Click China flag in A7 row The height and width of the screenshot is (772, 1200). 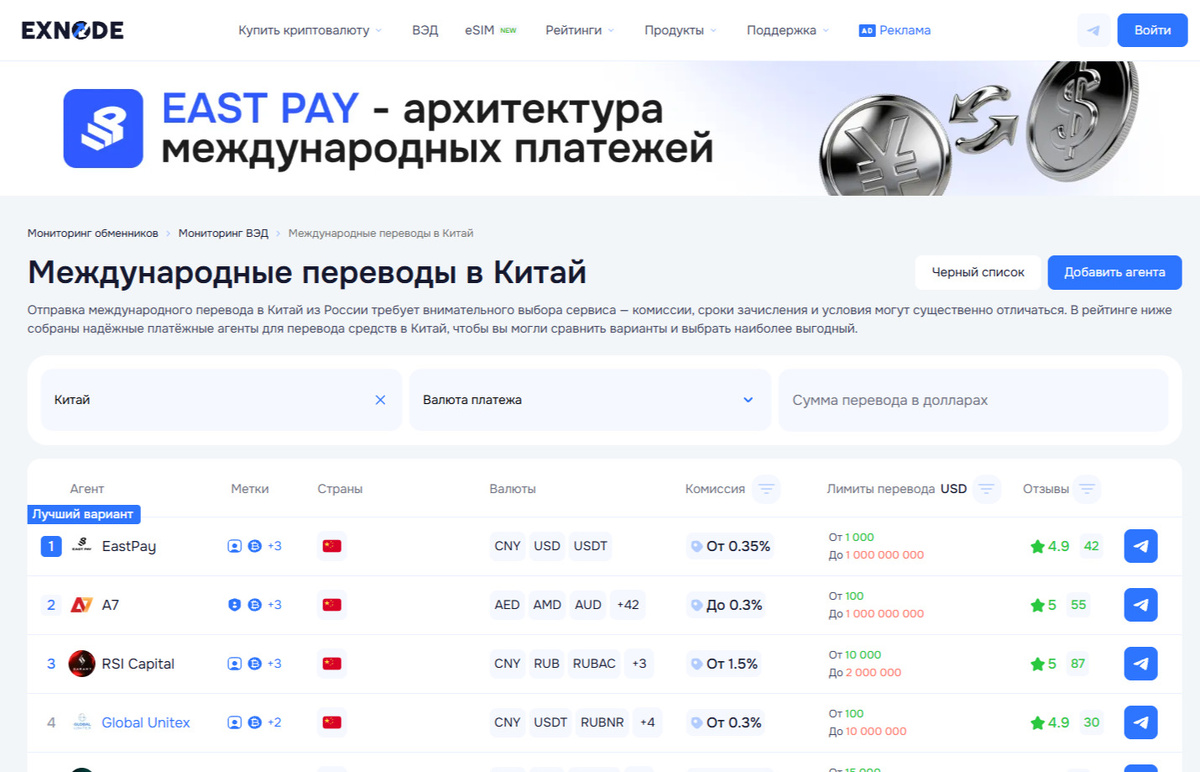tap(332, 605)
